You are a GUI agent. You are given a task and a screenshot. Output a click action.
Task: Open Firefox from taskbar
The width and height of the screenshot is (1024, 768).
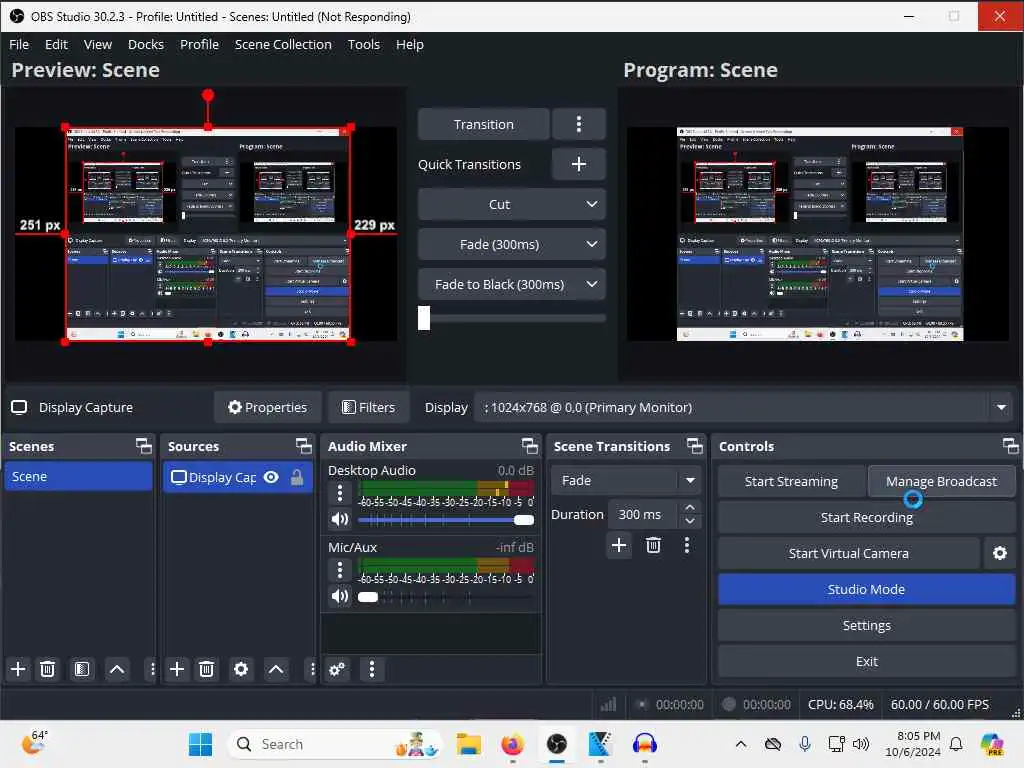click(513, 744)
